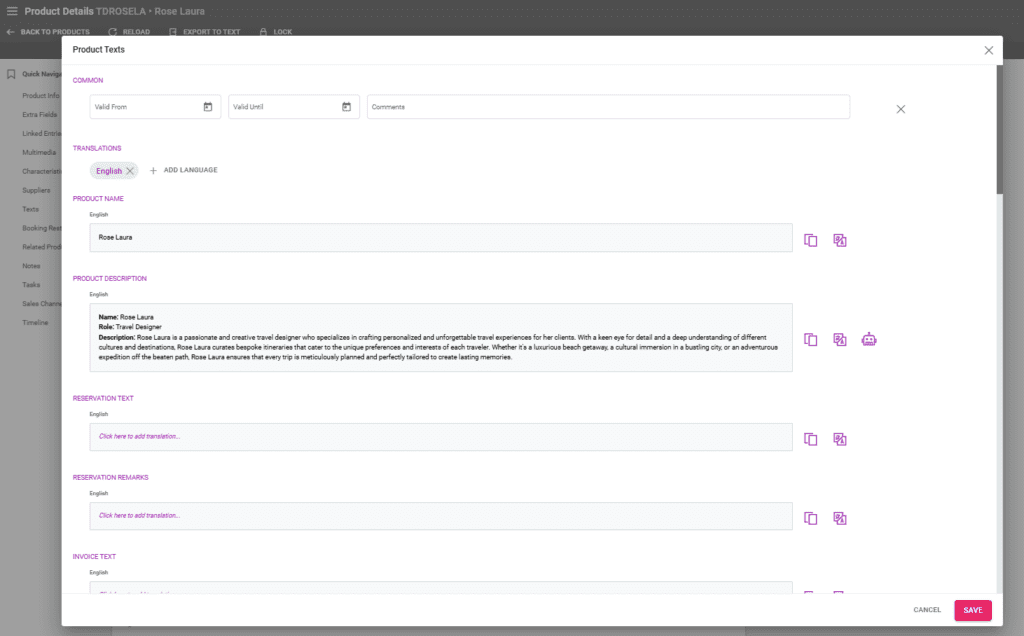Click the dialog's vertical scrollbar
1024x636 pixels.
pos(999,130)
